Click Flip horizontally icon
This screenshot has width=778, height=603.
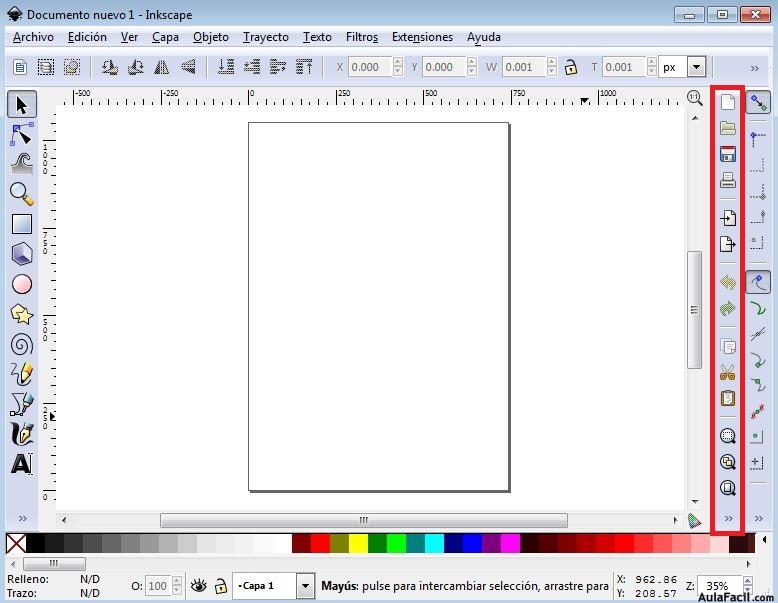coord(162,67)
